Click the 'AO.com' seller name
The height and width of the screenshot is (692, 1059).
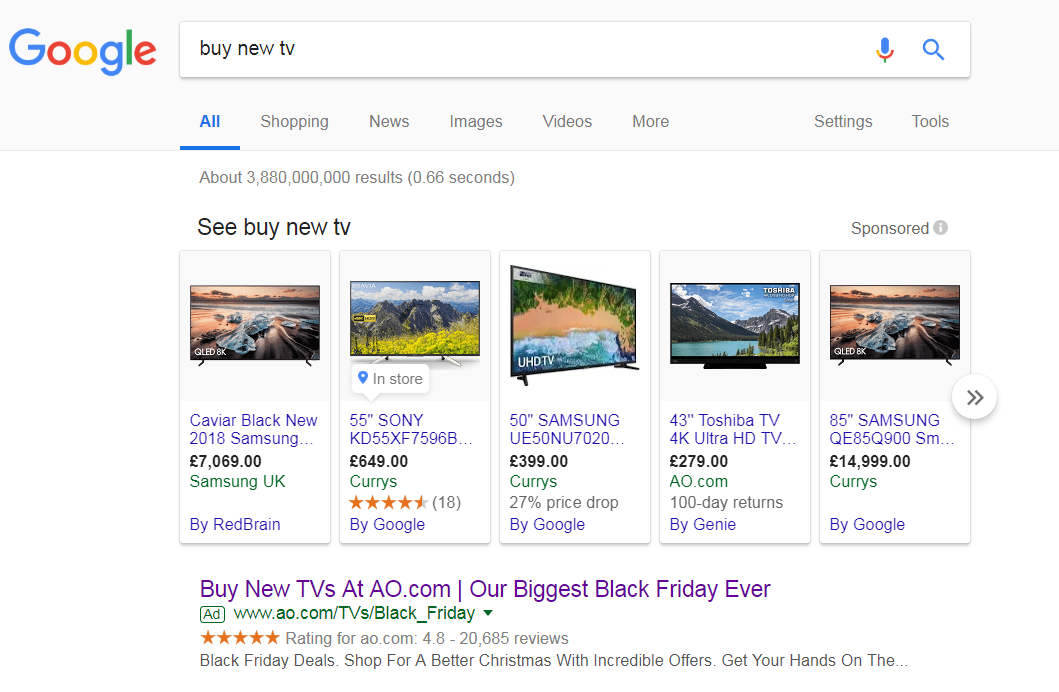coord(698,481)
